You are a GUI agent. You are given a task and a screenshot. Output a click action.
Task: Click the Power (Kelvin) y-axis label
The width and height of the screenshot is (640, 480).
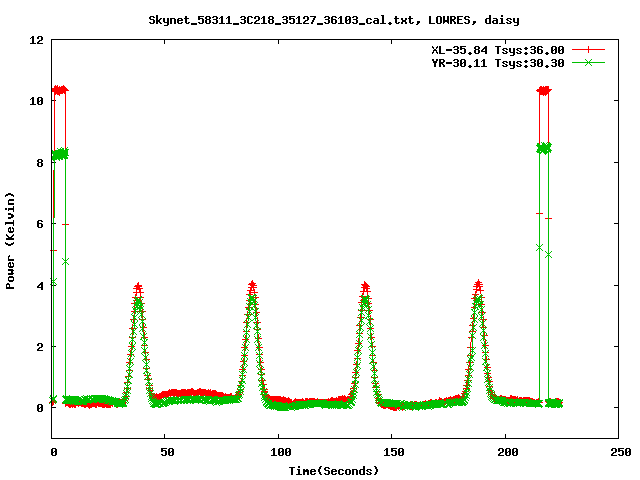tap(11, 239)
